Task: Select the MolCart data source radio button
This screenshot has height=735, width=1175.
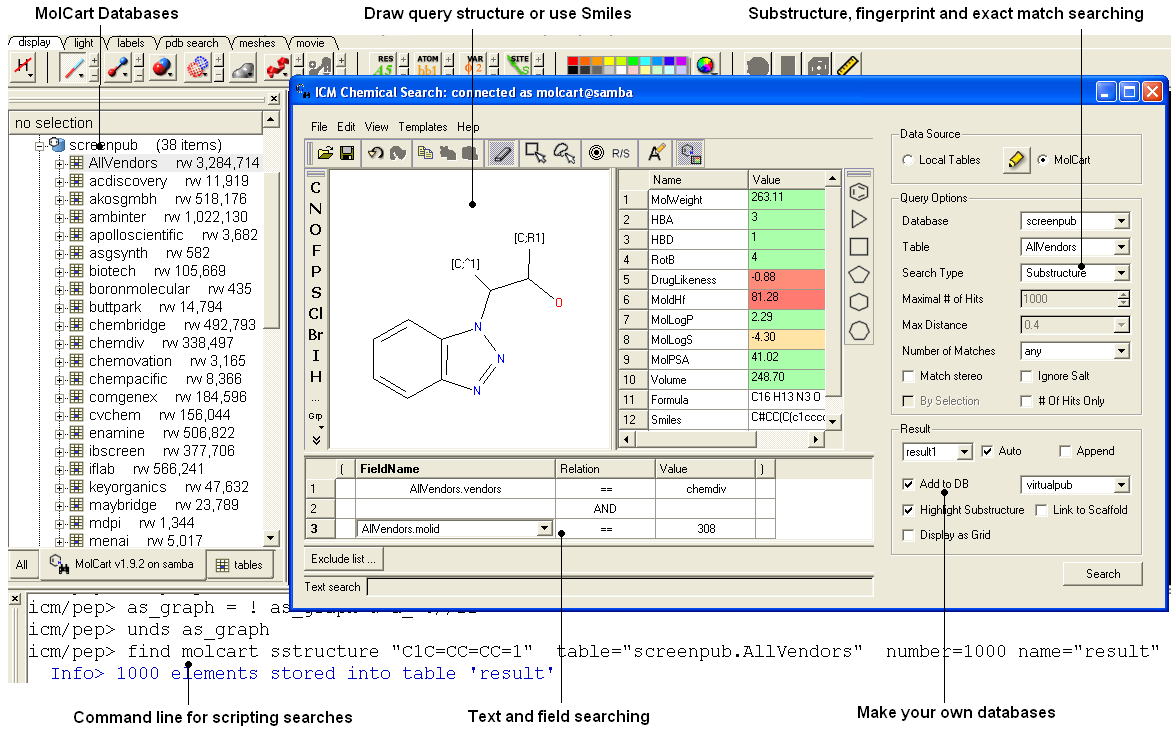Action: pos(1043,160)
